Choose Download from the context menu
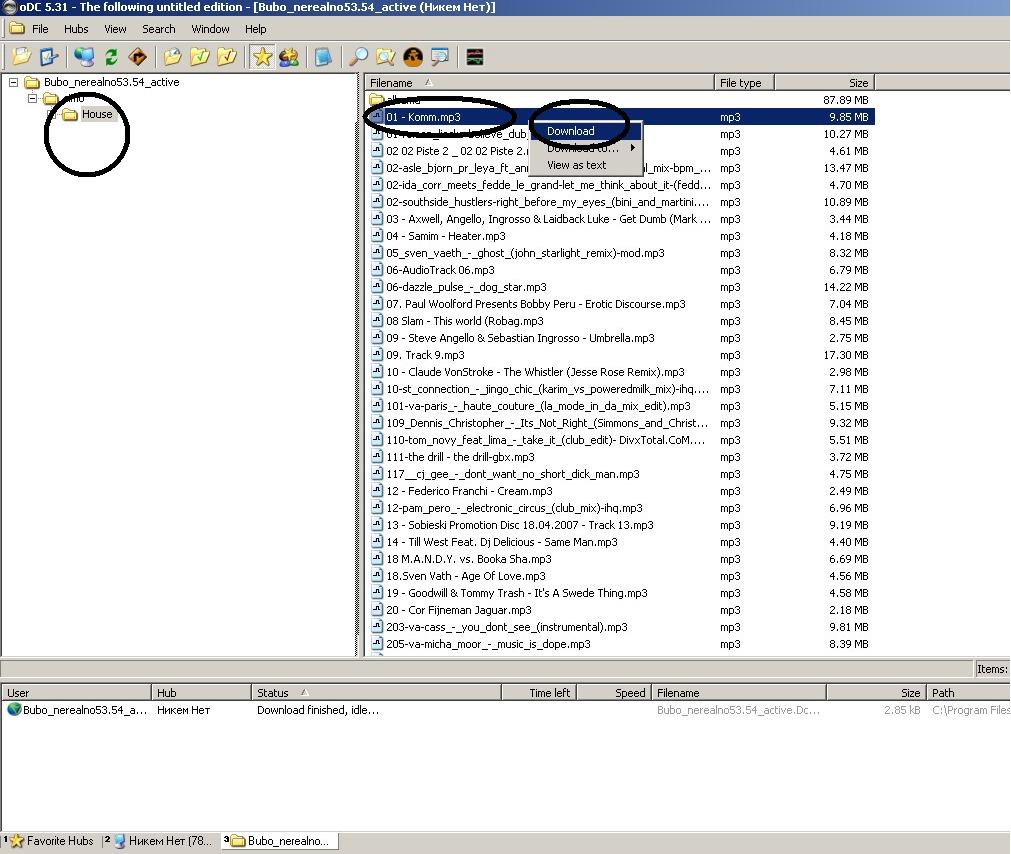 coord(570,131)
